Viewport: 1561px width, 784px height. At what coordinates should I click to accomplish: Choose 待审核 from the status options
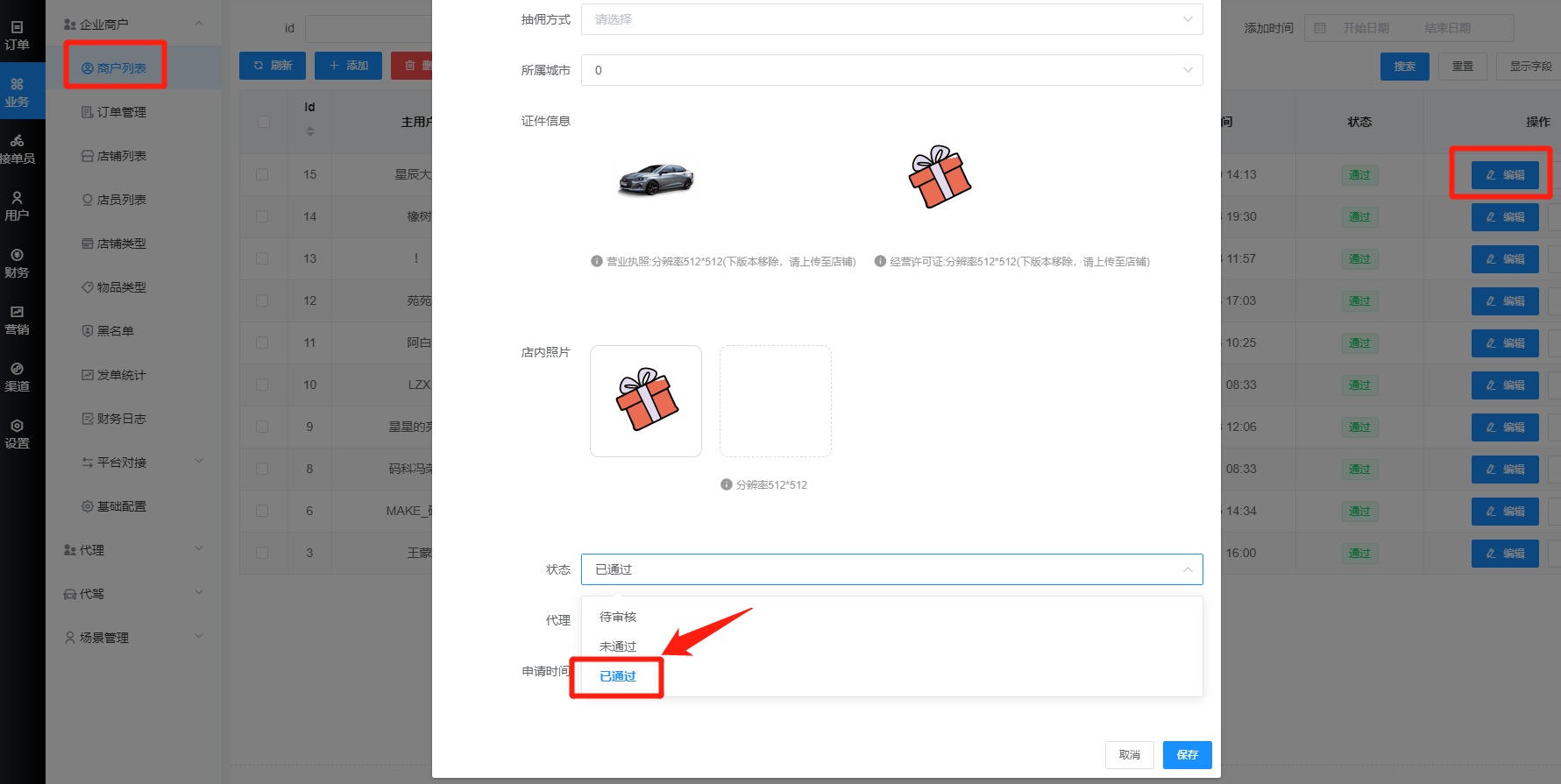[x=618, y=617]
